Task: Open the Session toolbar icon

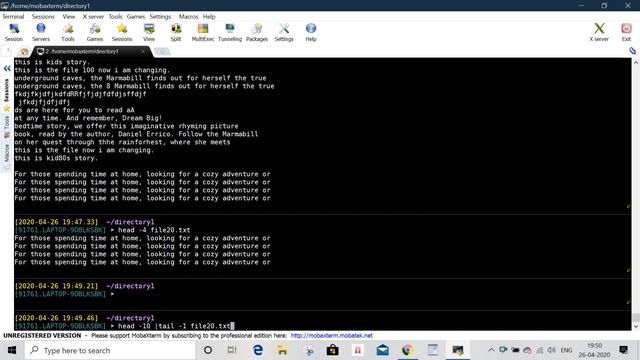Action: 14,32
